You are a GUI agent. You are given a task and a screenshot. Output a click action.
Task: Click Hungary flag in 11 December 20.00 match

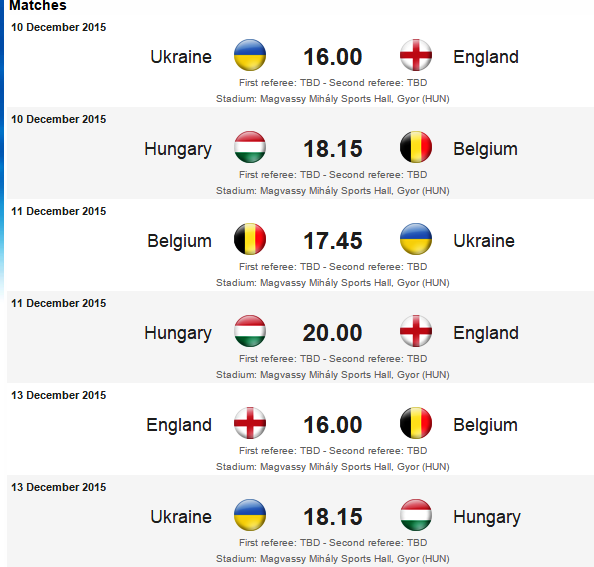250,331
